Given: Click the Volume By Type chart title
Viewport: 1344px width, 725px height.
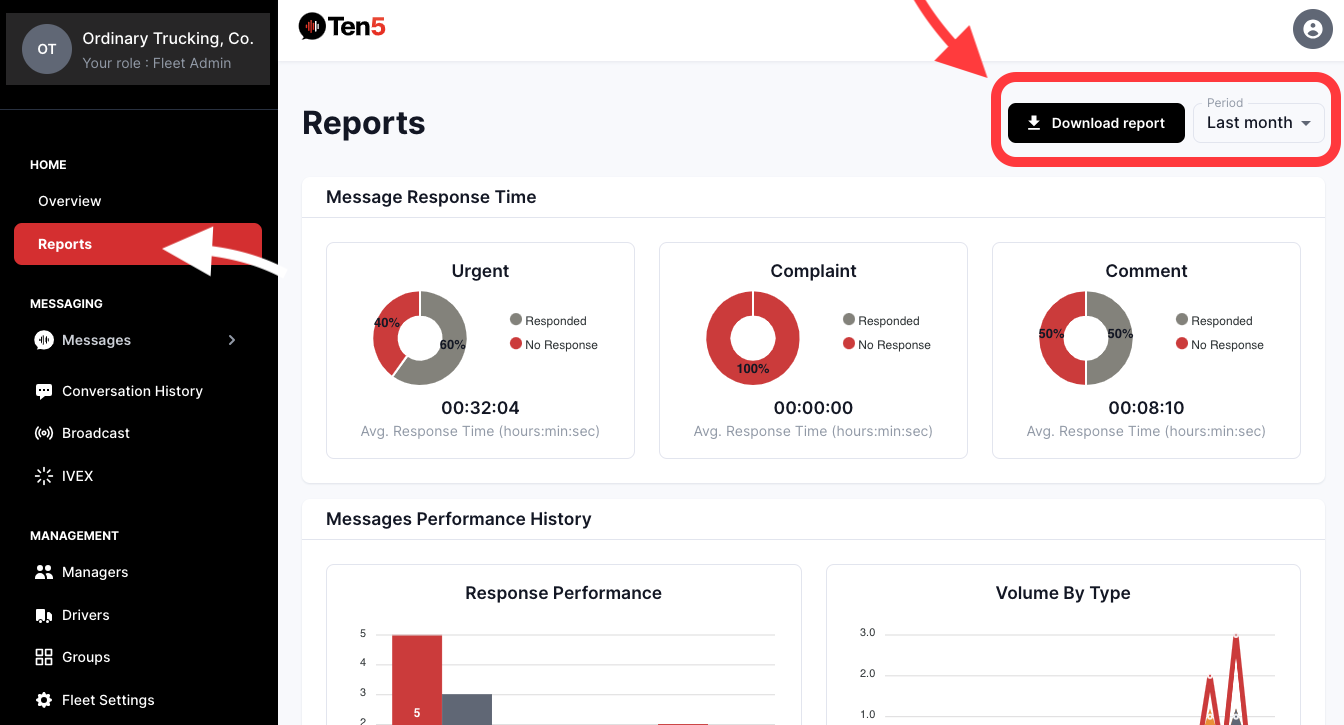Looking at the screenshot, I should click(x=1063, y=593).
